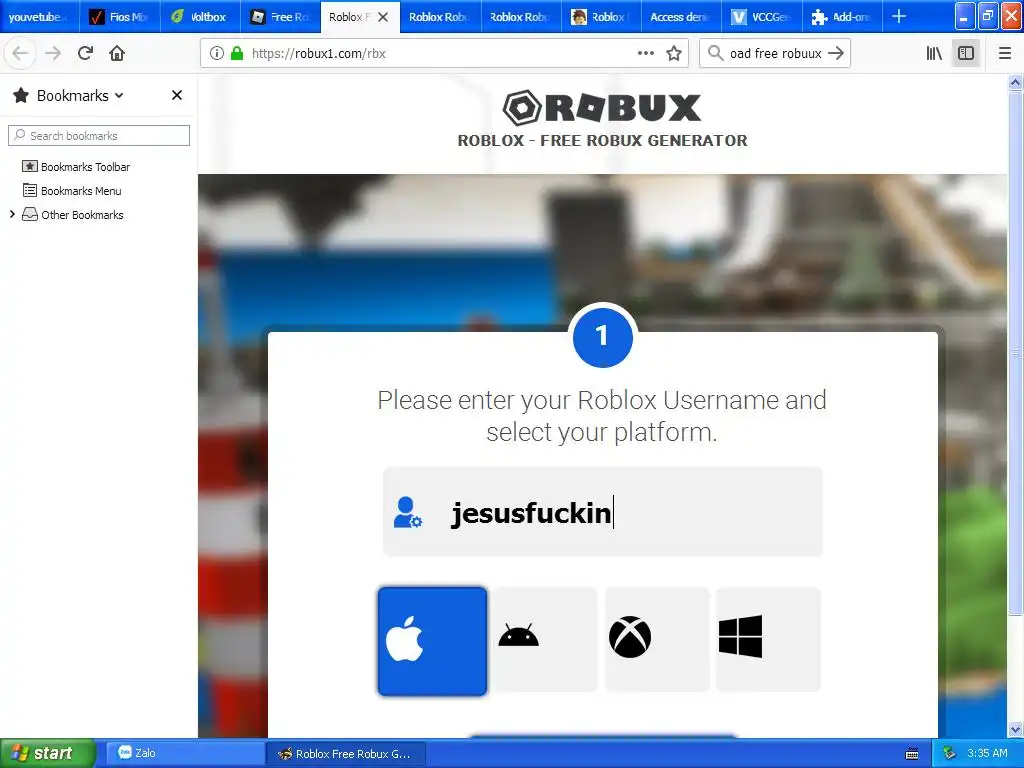
Task: Click the vertical scrollbar thumb
Action: [x=1015, y=353]
